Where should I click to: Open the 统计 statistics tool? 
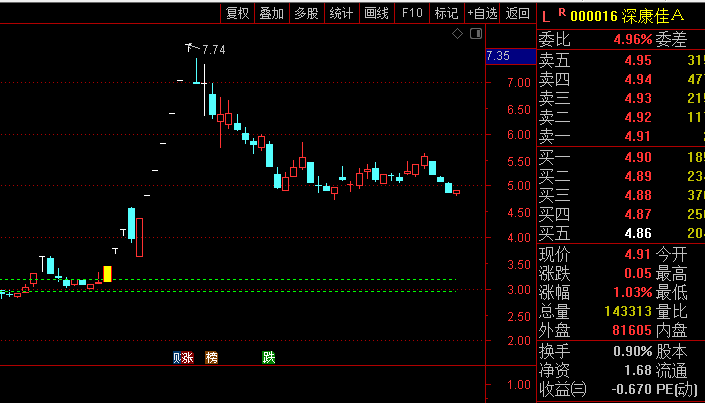(x=341, y=13)
